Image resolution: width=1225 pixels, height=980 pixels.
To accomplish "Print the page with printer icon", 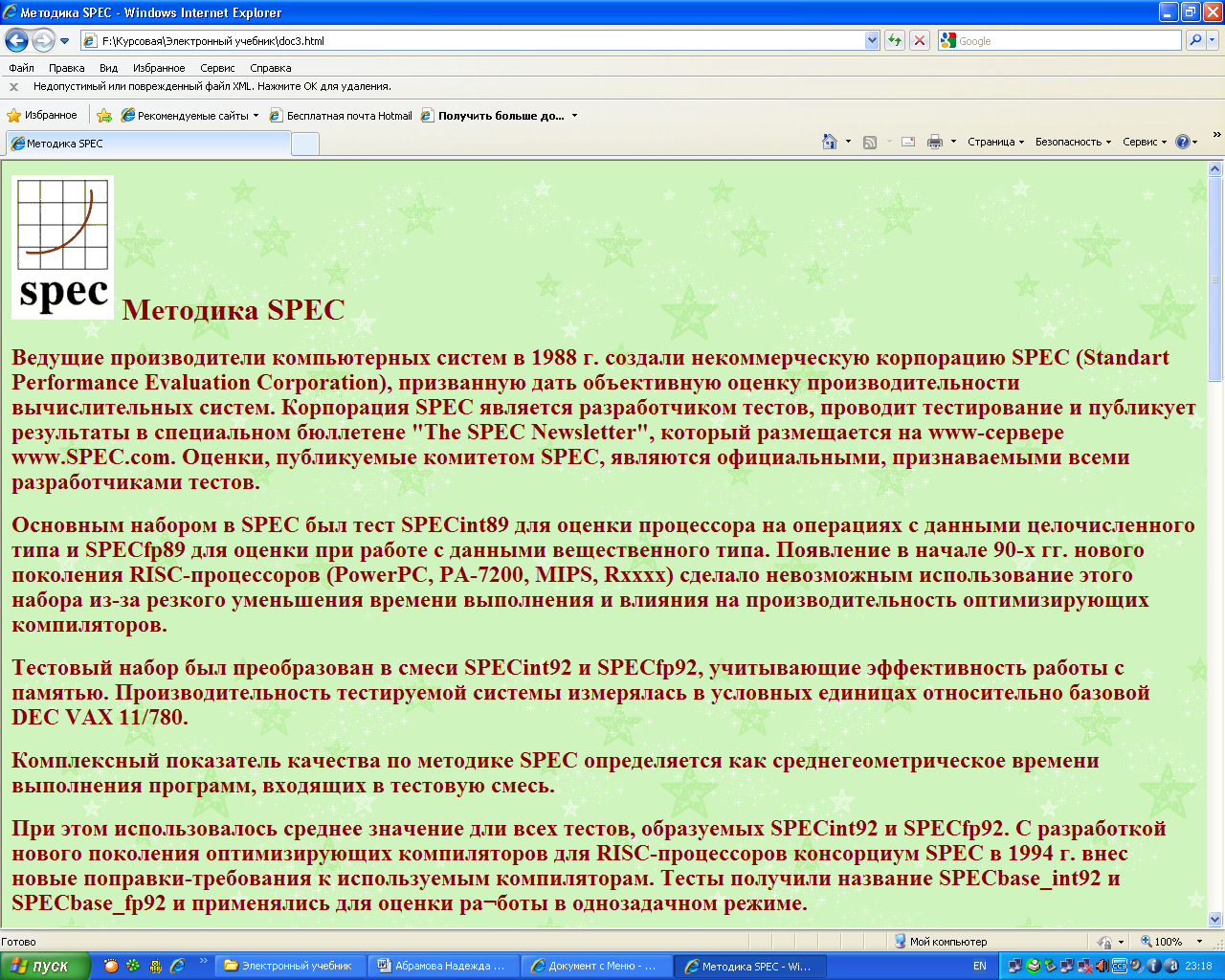I will tap(935, 142).
